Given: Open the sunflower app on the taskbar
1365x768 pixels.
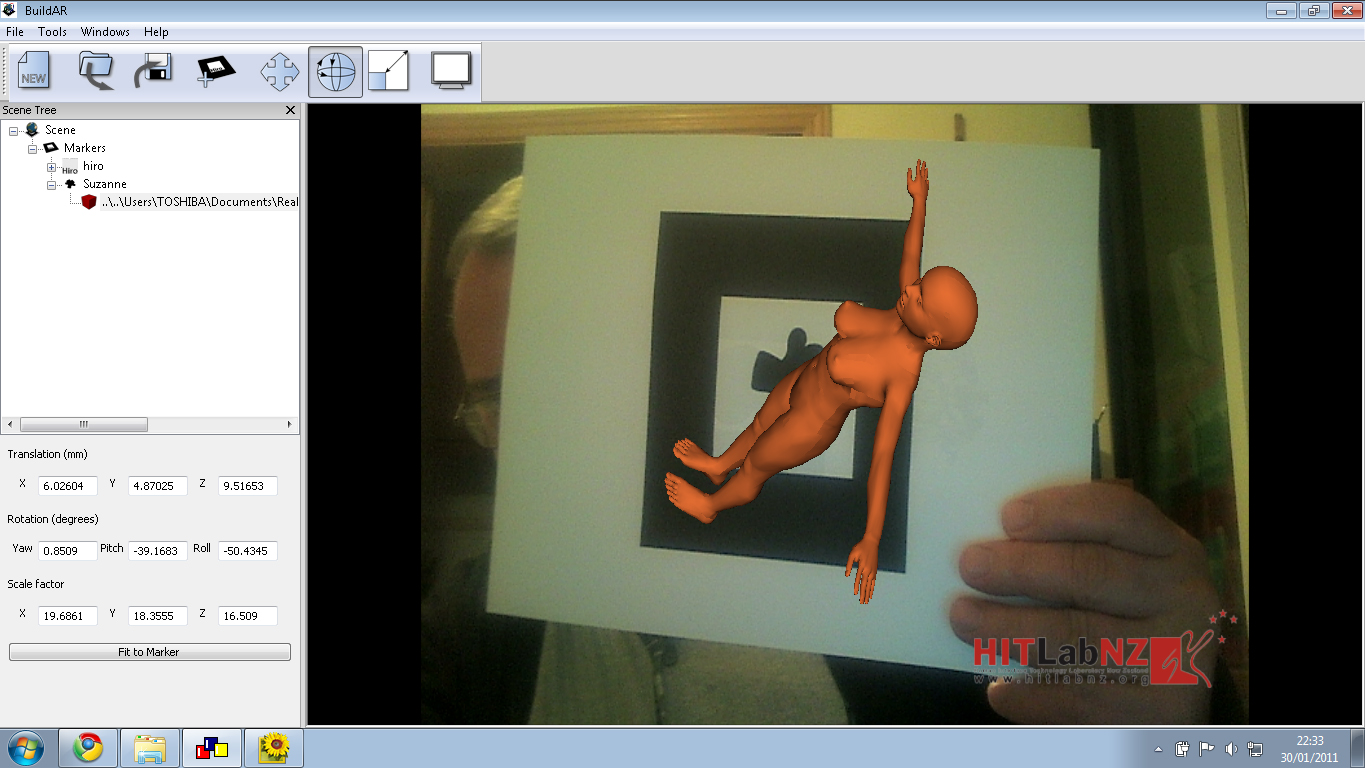Looking at the screenshot, I should (x=274, y=748).
